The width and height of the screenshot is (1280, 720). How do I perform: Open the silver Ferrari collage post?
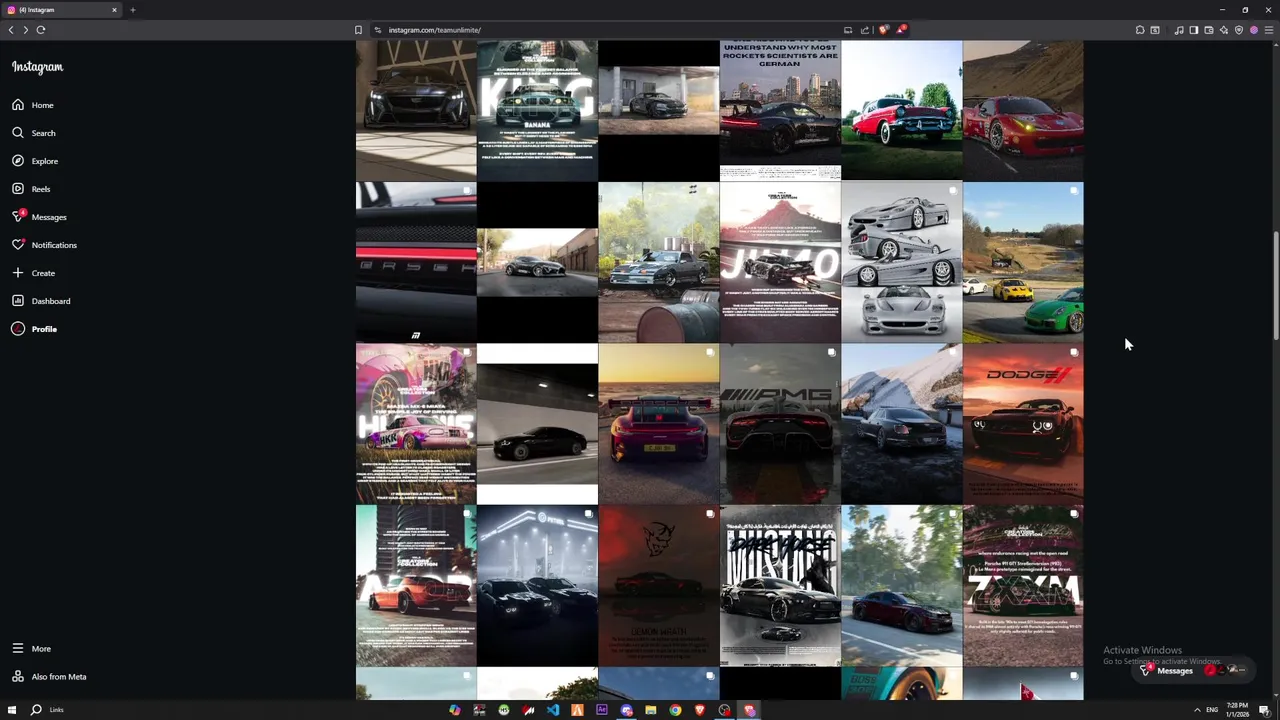[x=901, y=262]
